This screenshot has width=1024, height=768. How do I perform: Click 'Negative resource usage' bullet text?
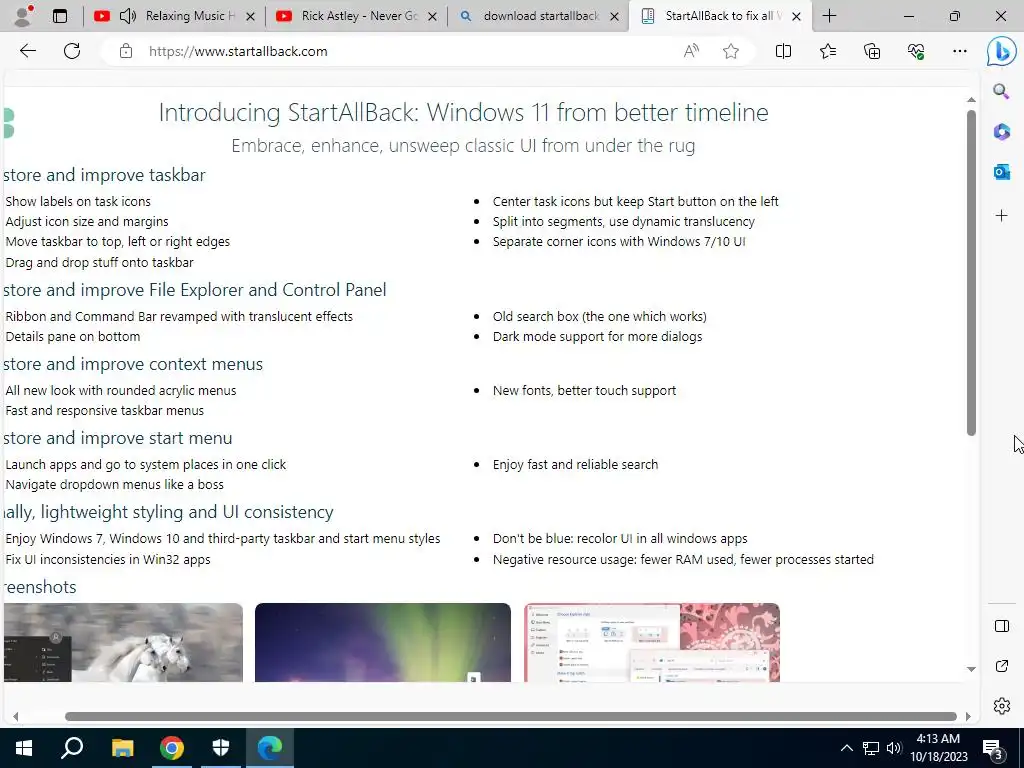683,560
